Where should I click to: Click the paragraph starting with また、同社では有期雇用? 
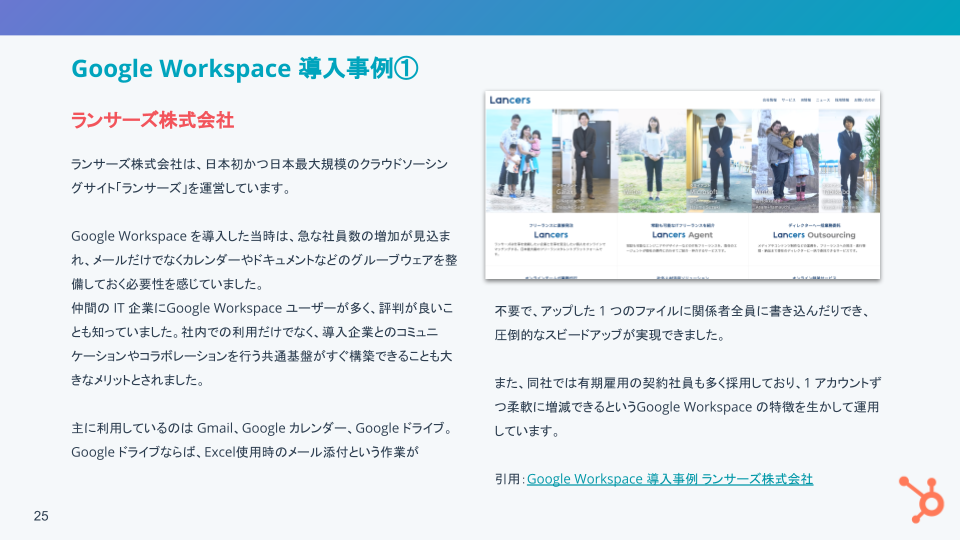pos(688,407)
